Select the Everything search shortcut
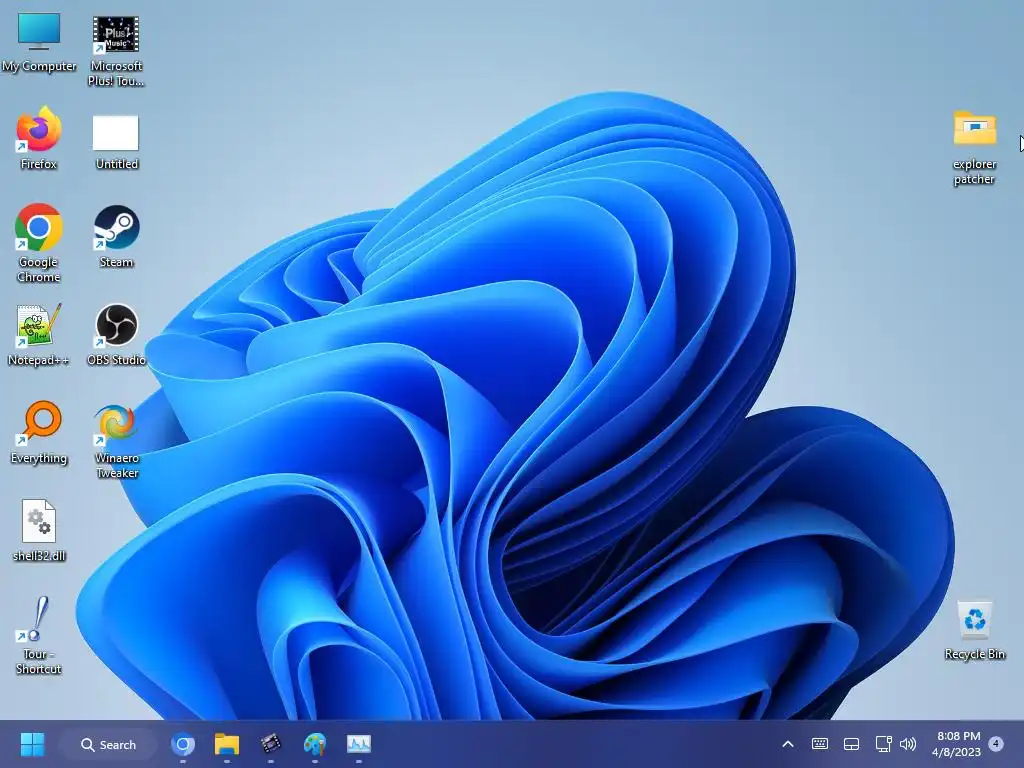This screenshot has height=768, width=1024. [39, 433]
